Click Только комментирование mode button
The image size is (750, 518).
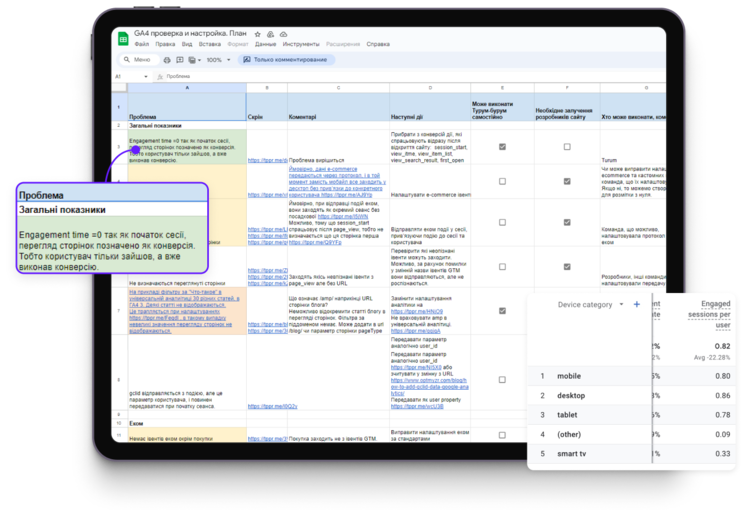click(x=286, y=60)
